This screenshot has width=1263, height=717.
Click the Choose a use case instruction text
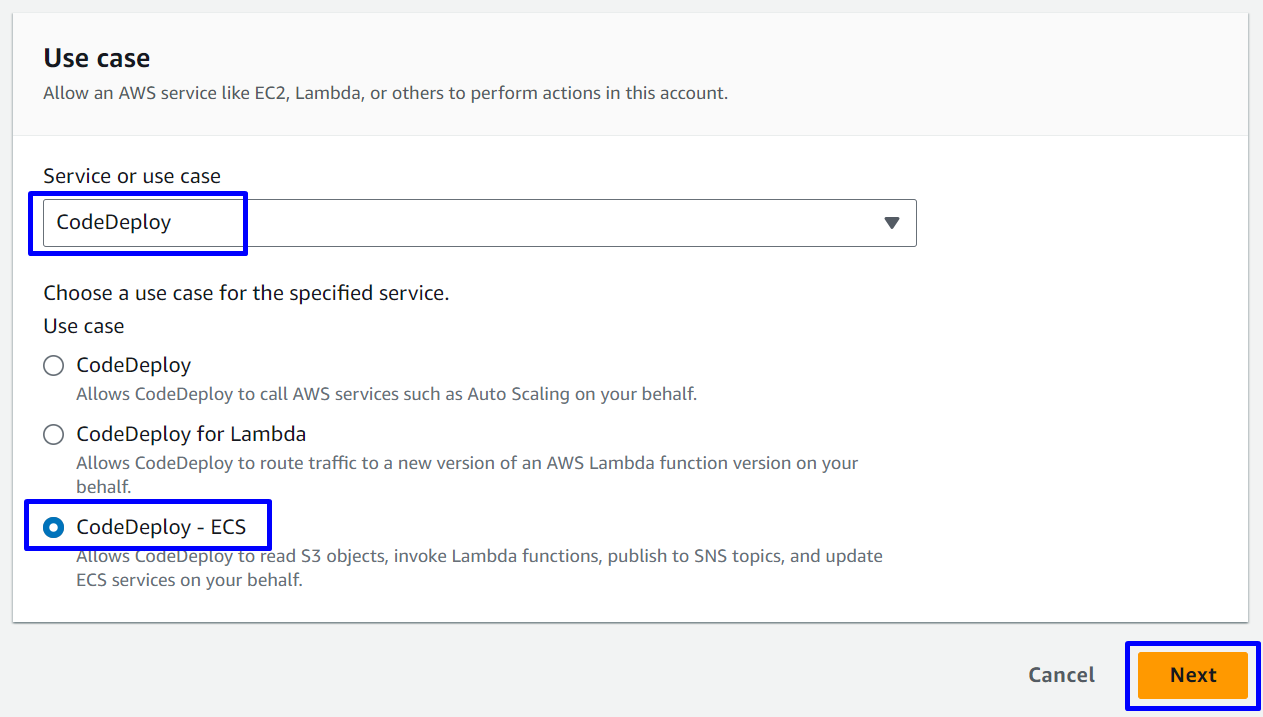pos(246,294)
